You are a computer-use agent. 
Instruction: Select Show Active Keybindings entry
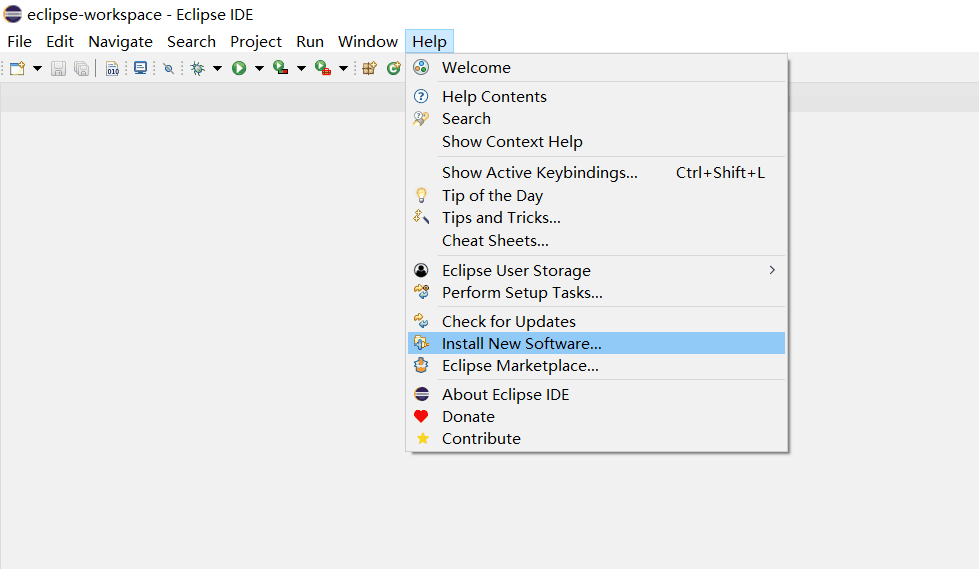539,172
